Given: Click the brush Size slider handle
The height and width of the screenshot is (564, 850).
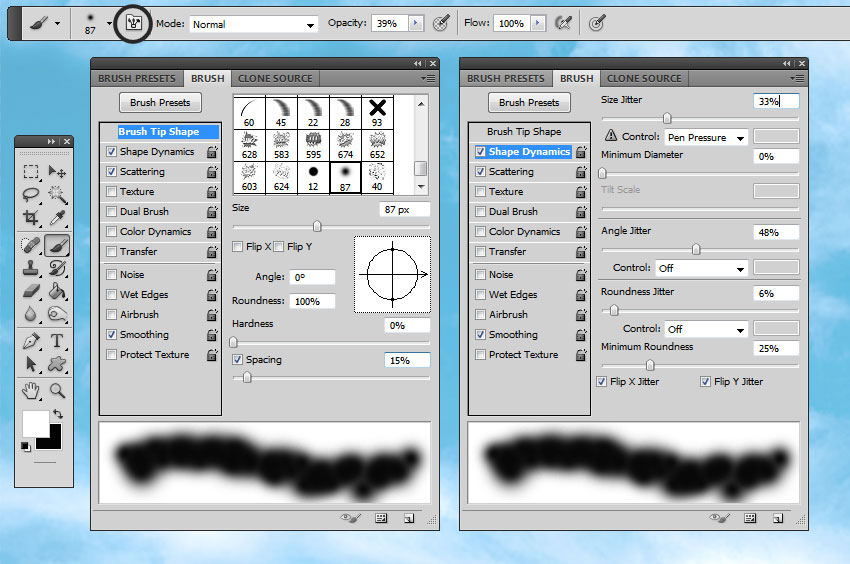Looking at the screenshot, I should (x=317, y=226).
